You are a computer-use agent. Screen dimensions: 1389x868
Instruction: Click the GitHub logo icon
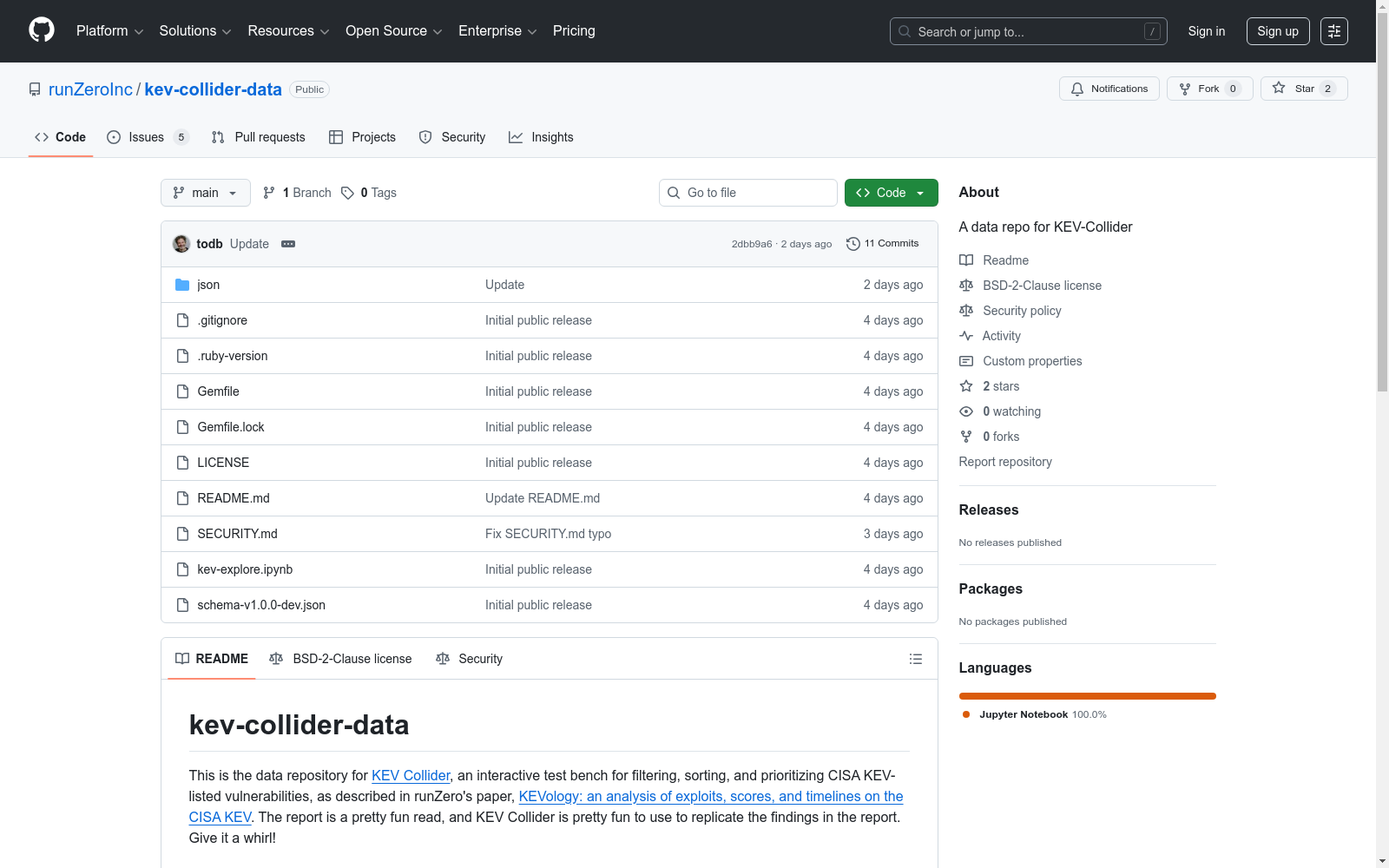click(x=42, y=30)
